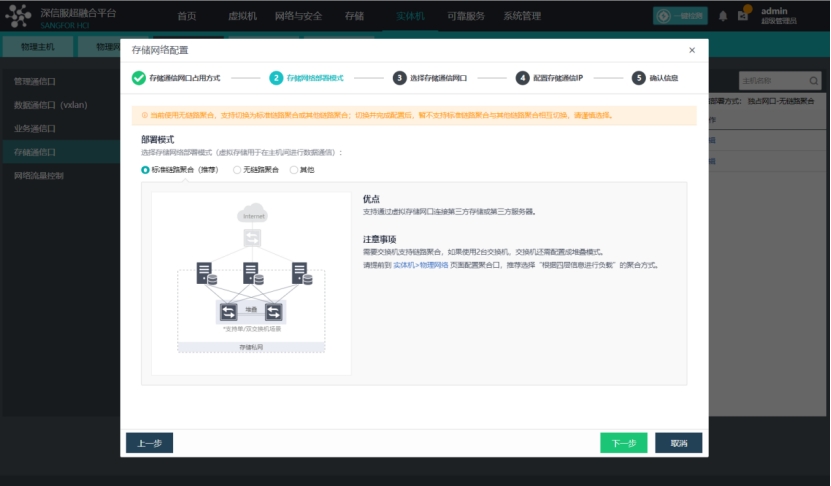Click the one-key detection button
Screen dimensions: 831x486
pyautogui.click(x=680, y=16)
